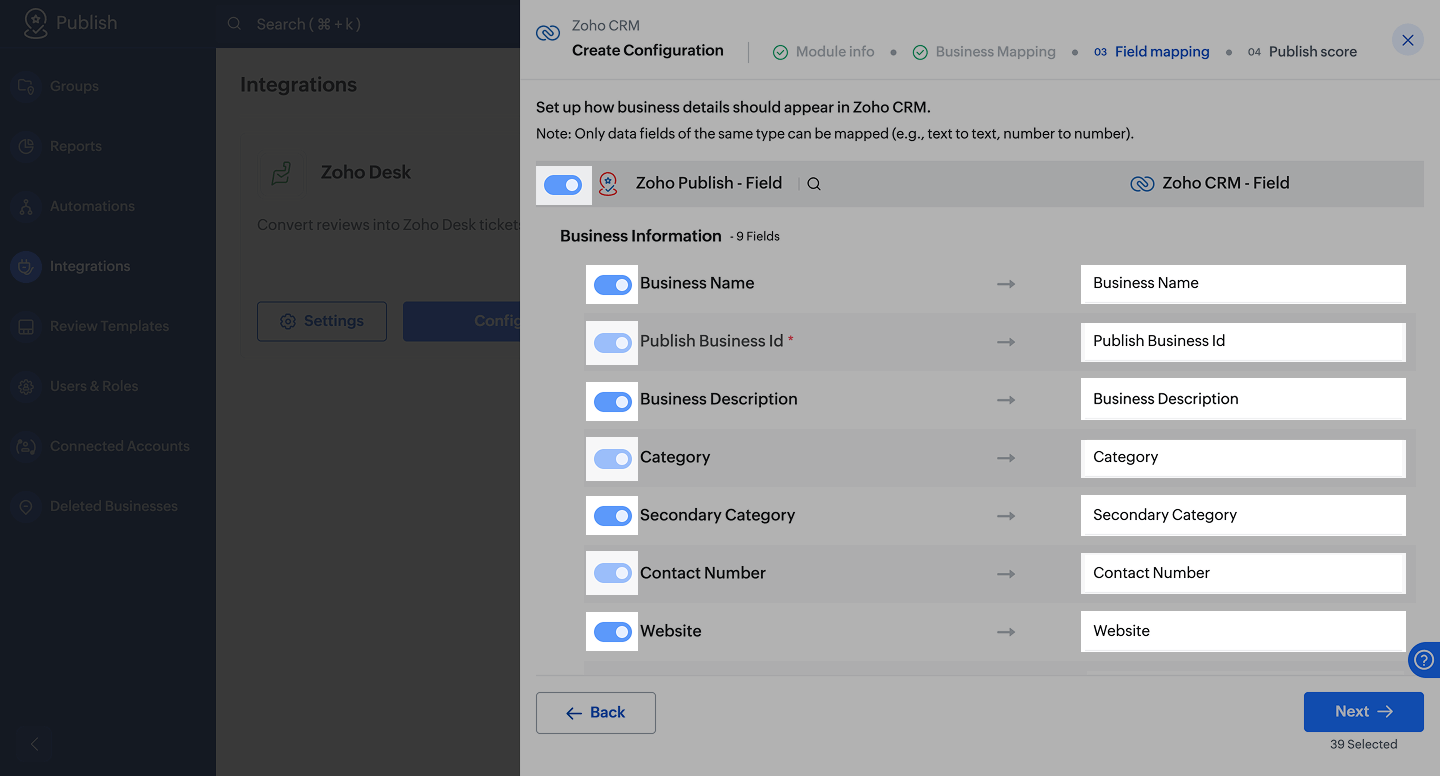Image resolution: width=1440 pixels, height=776 pixels.
Task: Open the Secondary Category CRM field dropdown
Action: click(x=1242, y=515)
